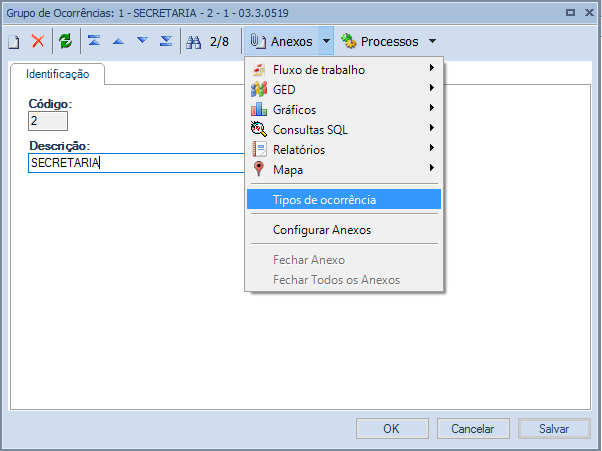
Task: Go to next record down arrow
Action: (x=142, y=40)
